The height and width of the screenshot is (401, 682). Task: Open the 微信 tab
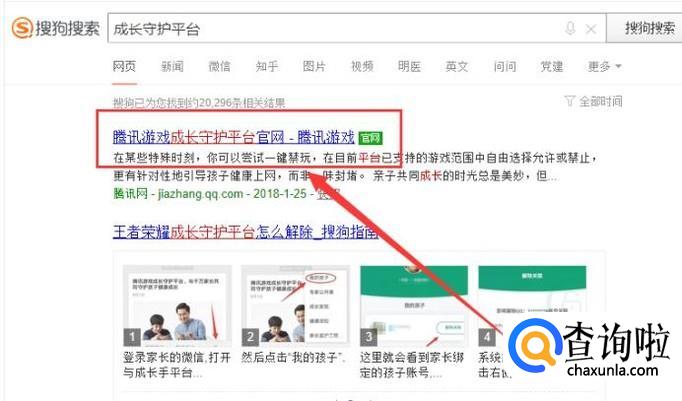click(x=219, y=66)
